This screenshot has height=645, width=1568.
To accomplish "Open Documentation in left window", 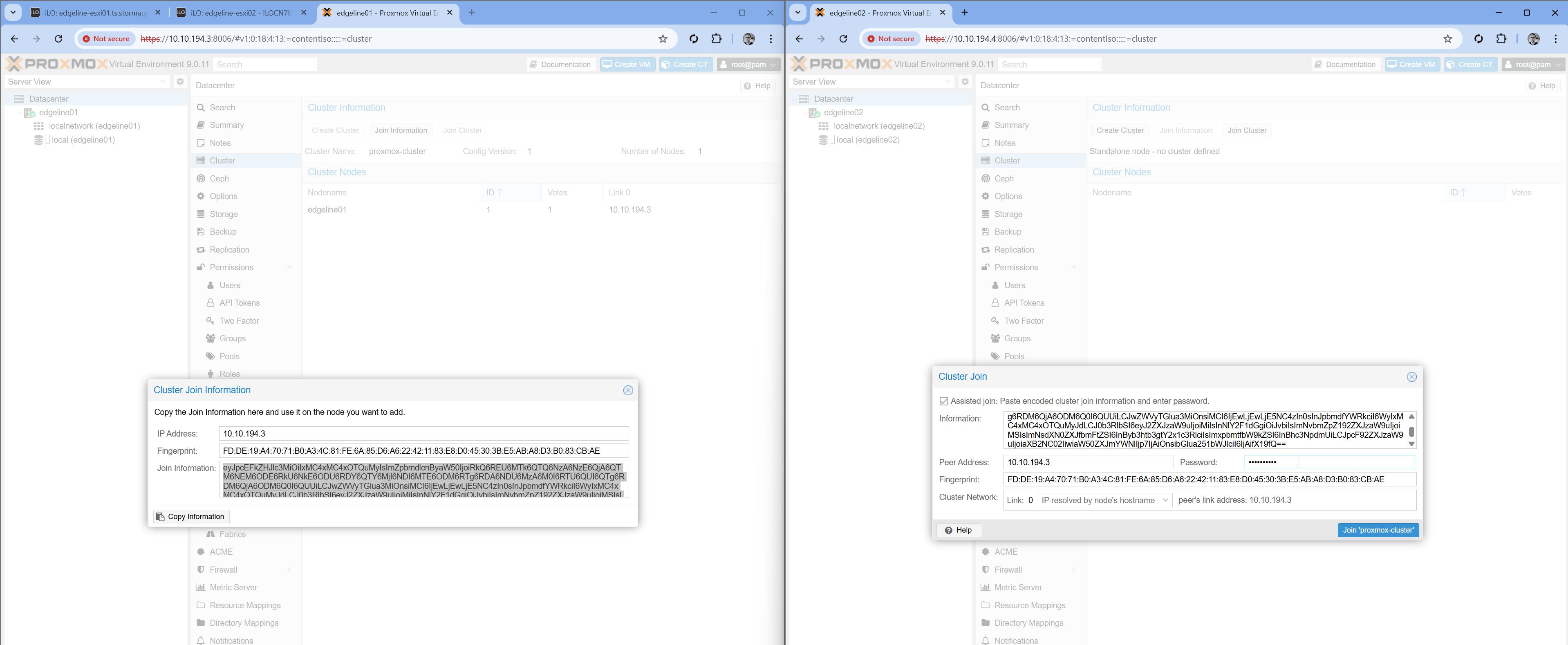I will tap(560, 65).
